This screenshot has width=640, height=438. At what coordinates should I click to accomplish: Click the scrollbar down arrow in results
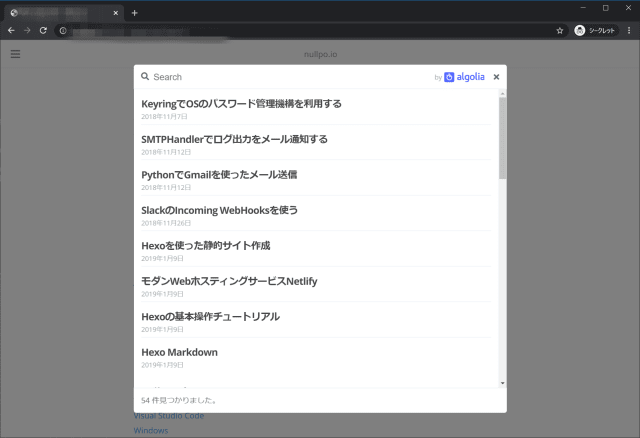pos(502,383)
